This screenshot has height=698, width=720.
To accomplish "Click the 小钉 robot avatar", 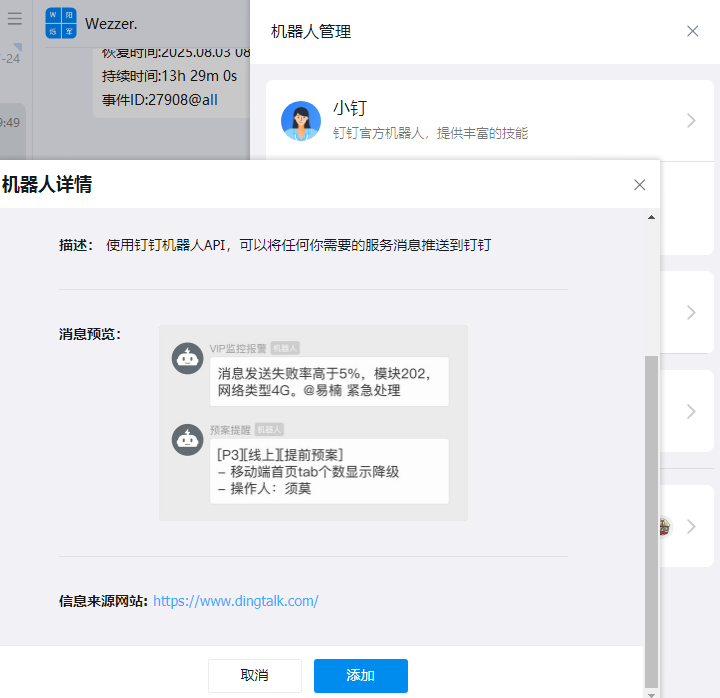I will click(x=301, y=121).
